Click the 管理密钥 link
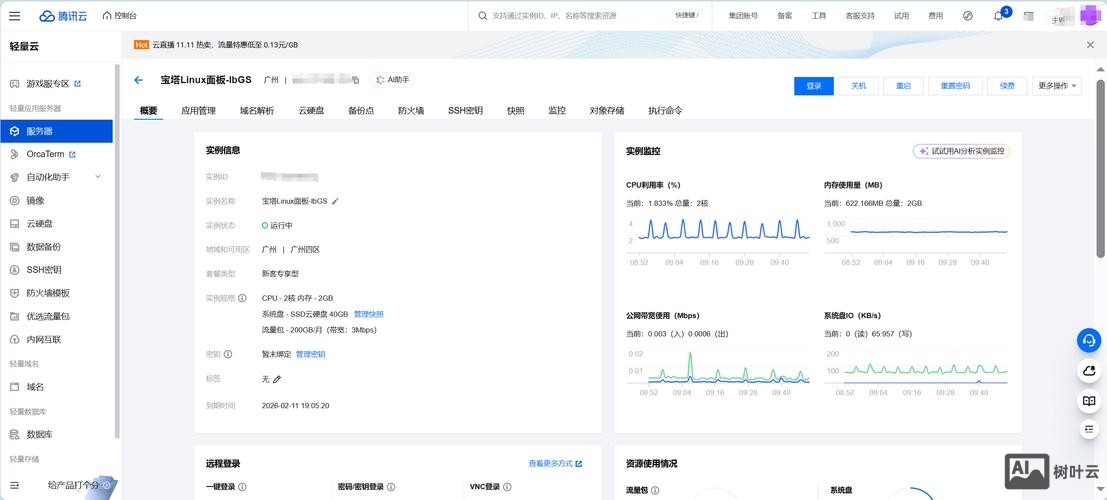Screen dimensions: 1107x500 tap(311, 355)
